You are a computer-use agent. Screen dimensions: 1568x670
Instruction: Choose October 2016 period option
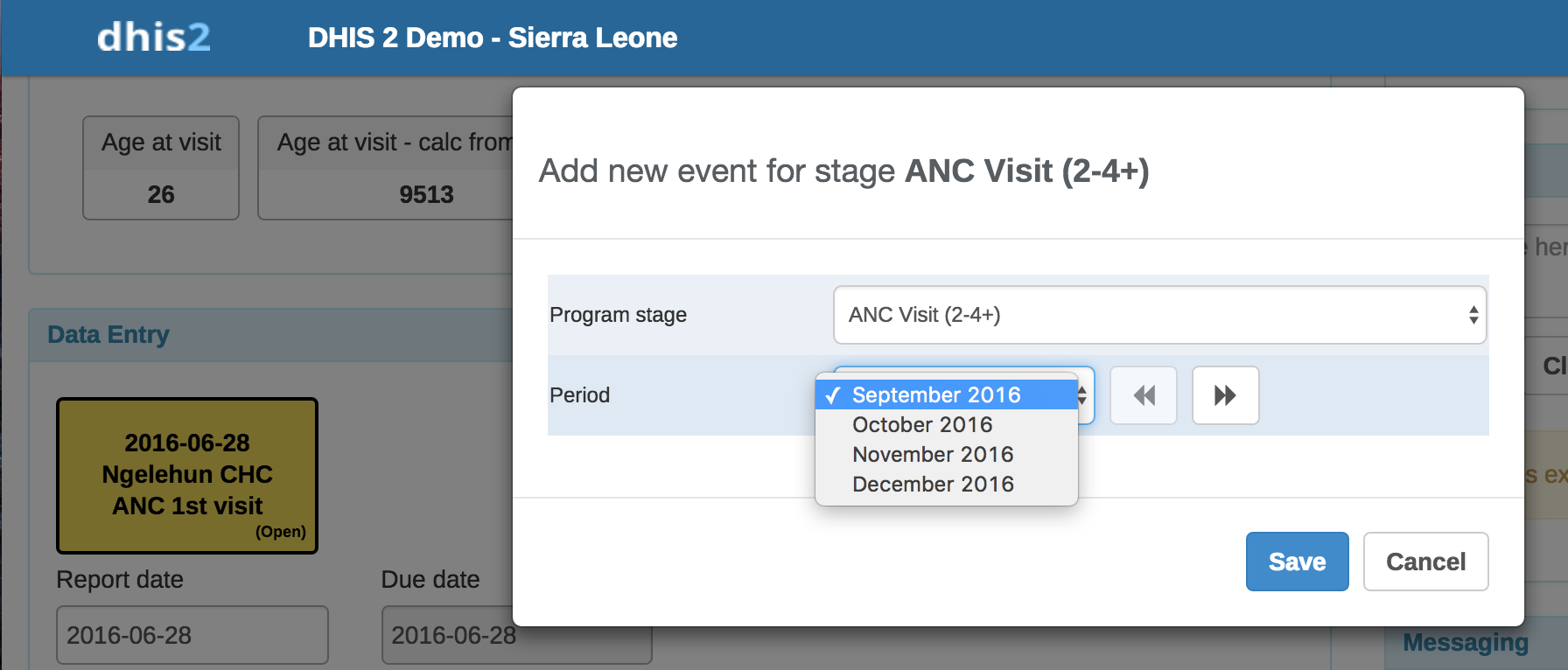click(922, 425)
